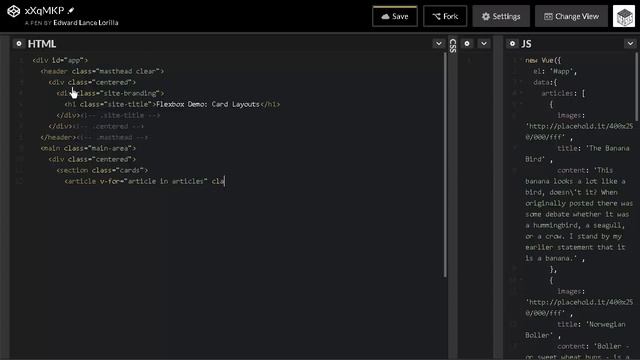
Task: Click the HTML editor vertical scrollbar
Action: (x=445, y=165)
